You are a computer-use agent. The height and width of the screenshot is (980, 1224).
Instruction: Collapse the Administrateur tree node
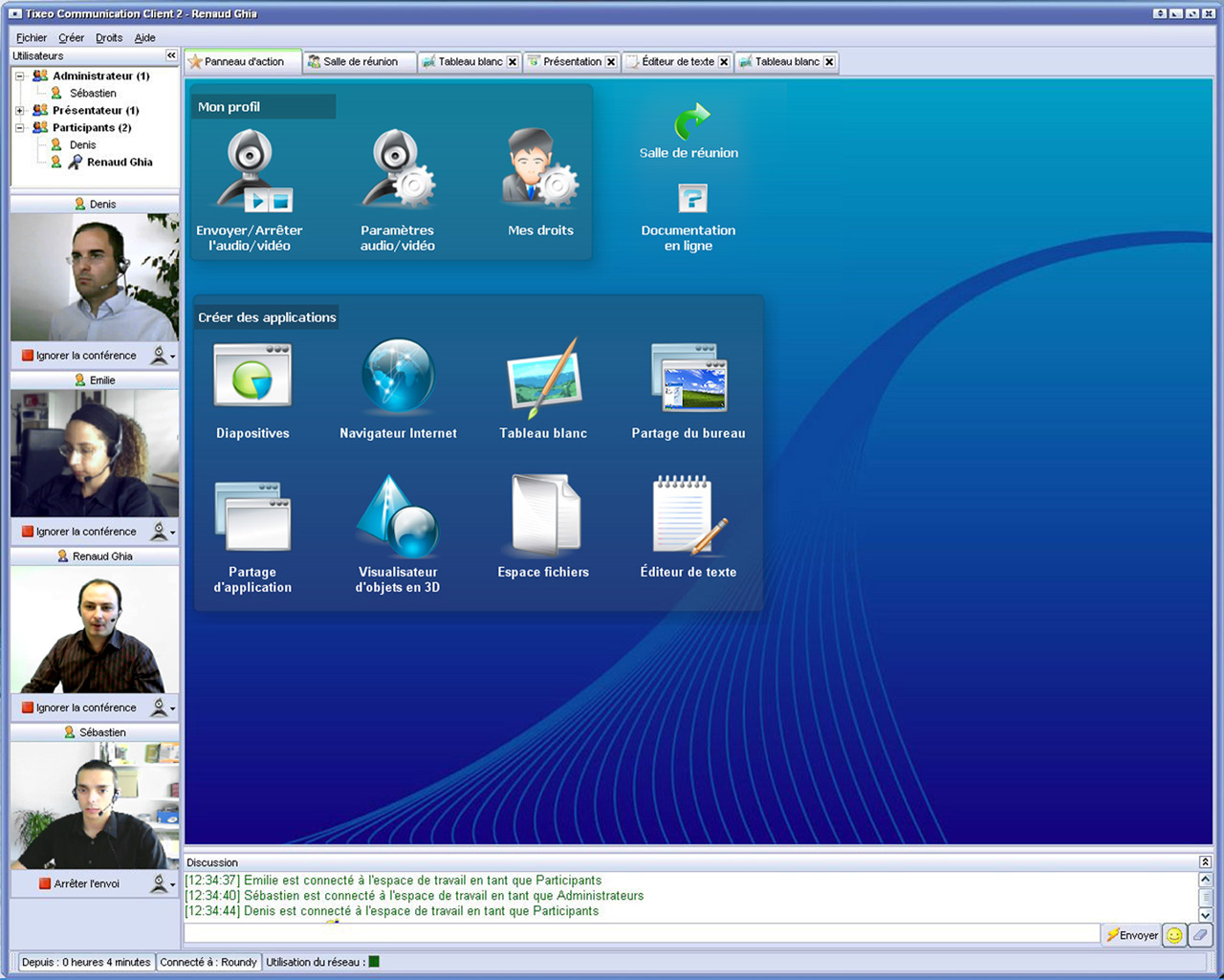[x=19, y=76]
